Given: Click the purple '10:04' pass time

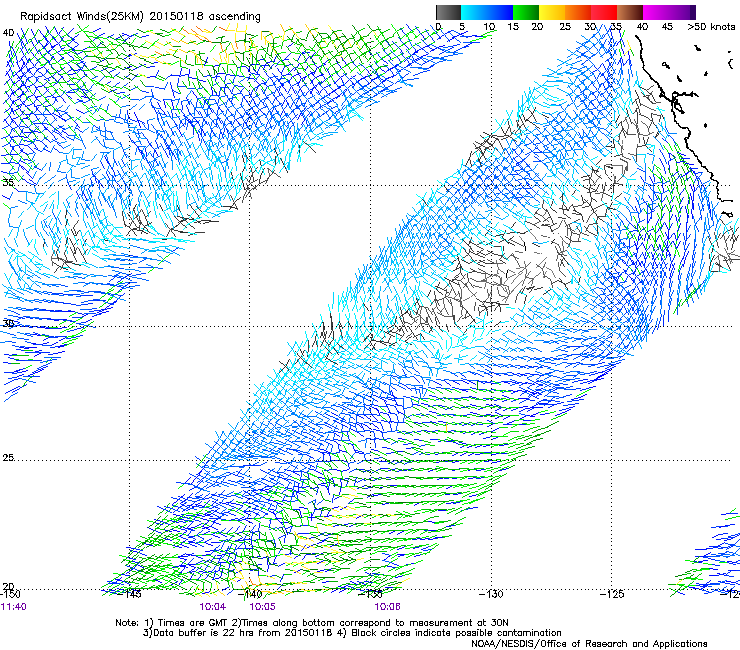Looking at the screenshot, I should click(212, 607).
